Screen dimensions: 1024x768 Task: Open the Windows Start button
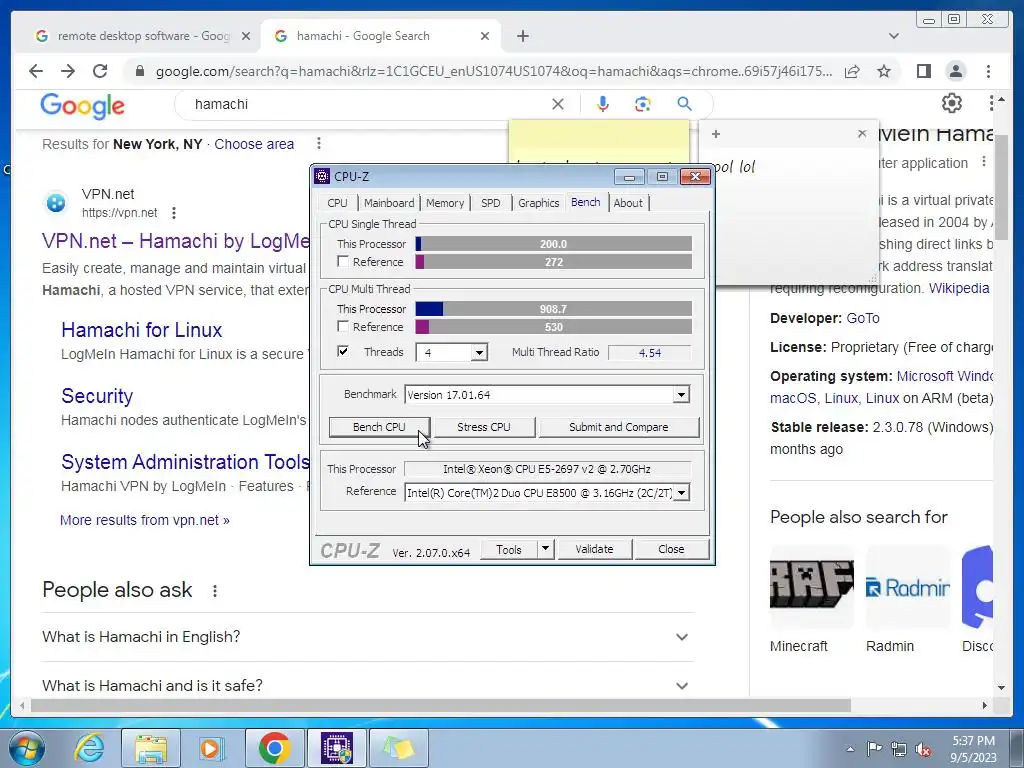tap(27, 748)
